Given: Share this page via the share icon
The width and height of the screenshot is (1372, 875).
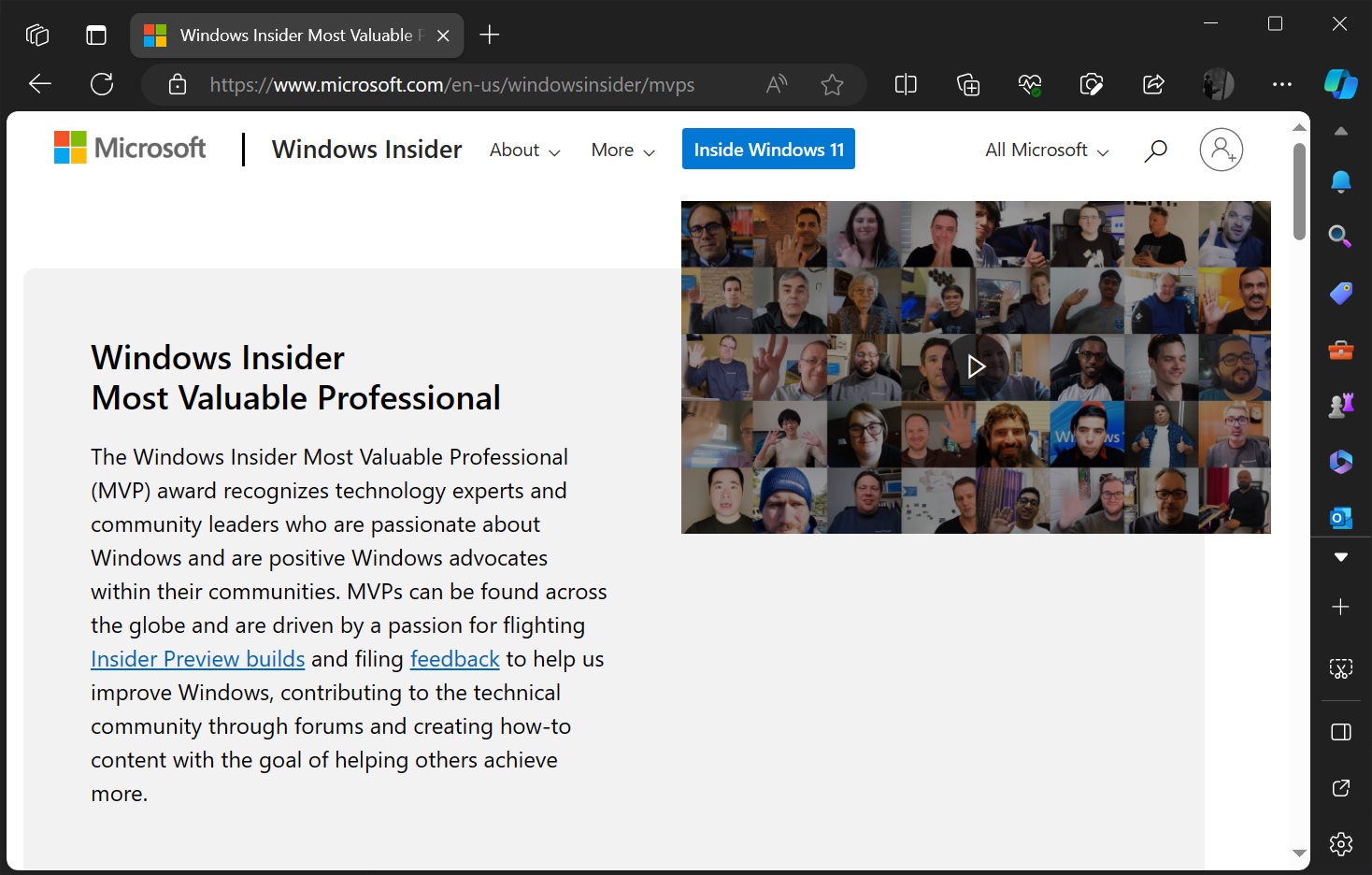Looking at the screenshot, I should (x=1153, y=85).
